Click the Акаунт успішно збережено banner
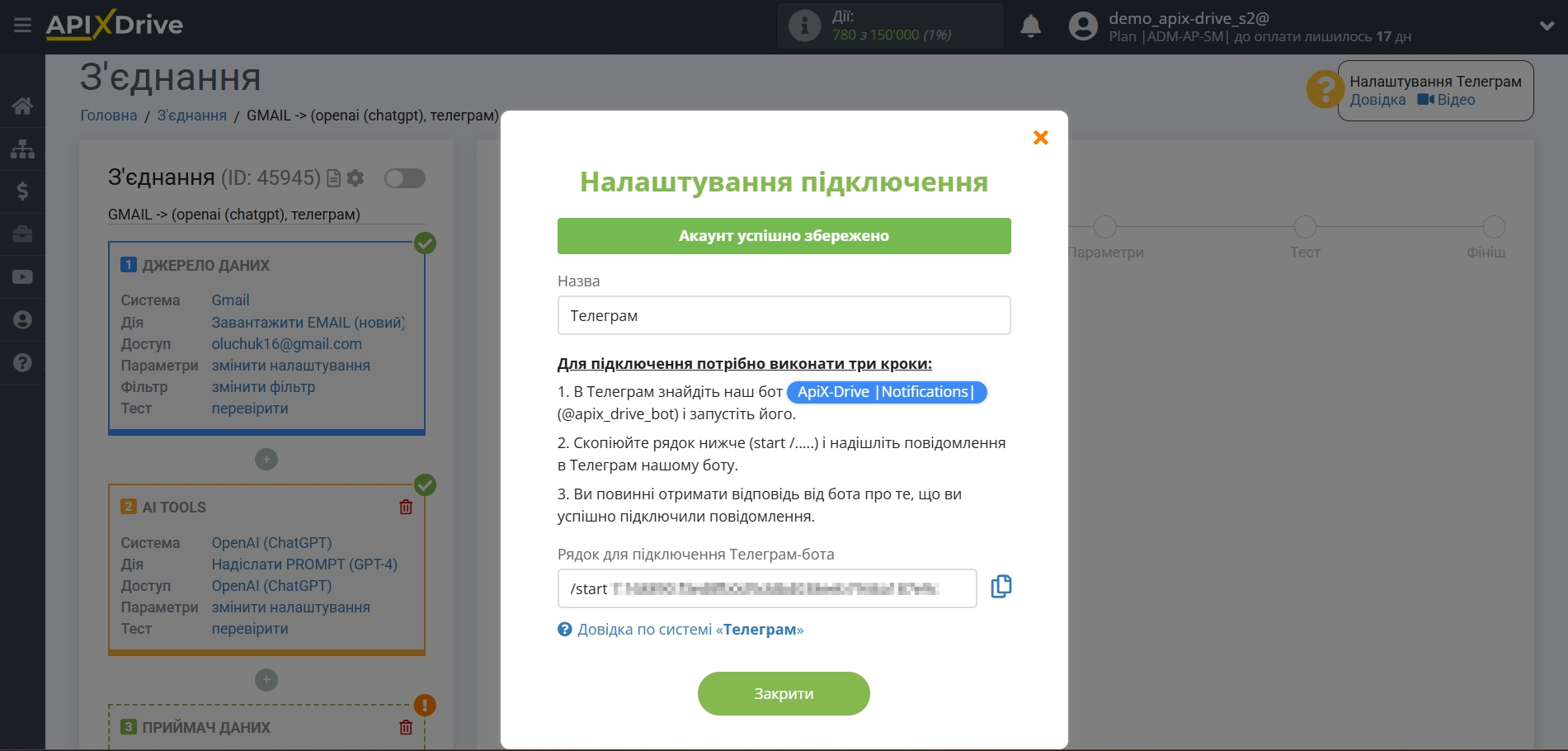1568x751 pixels. tap(784, 236)
